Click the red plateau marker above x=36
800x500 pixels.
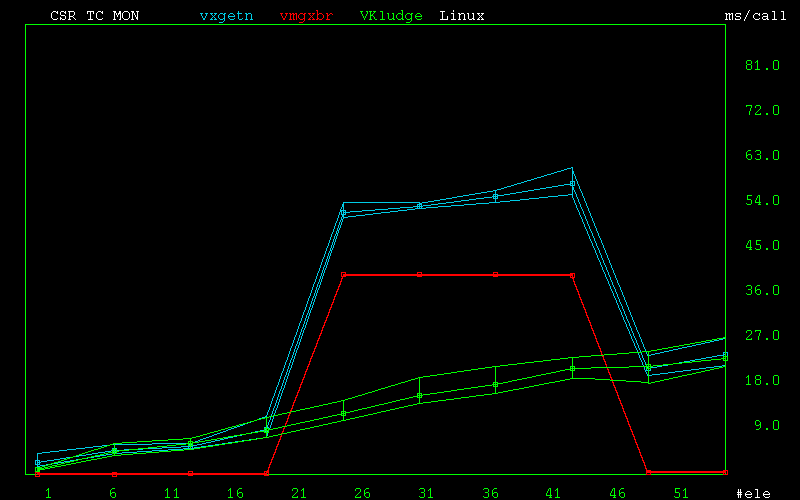point(495,274)
